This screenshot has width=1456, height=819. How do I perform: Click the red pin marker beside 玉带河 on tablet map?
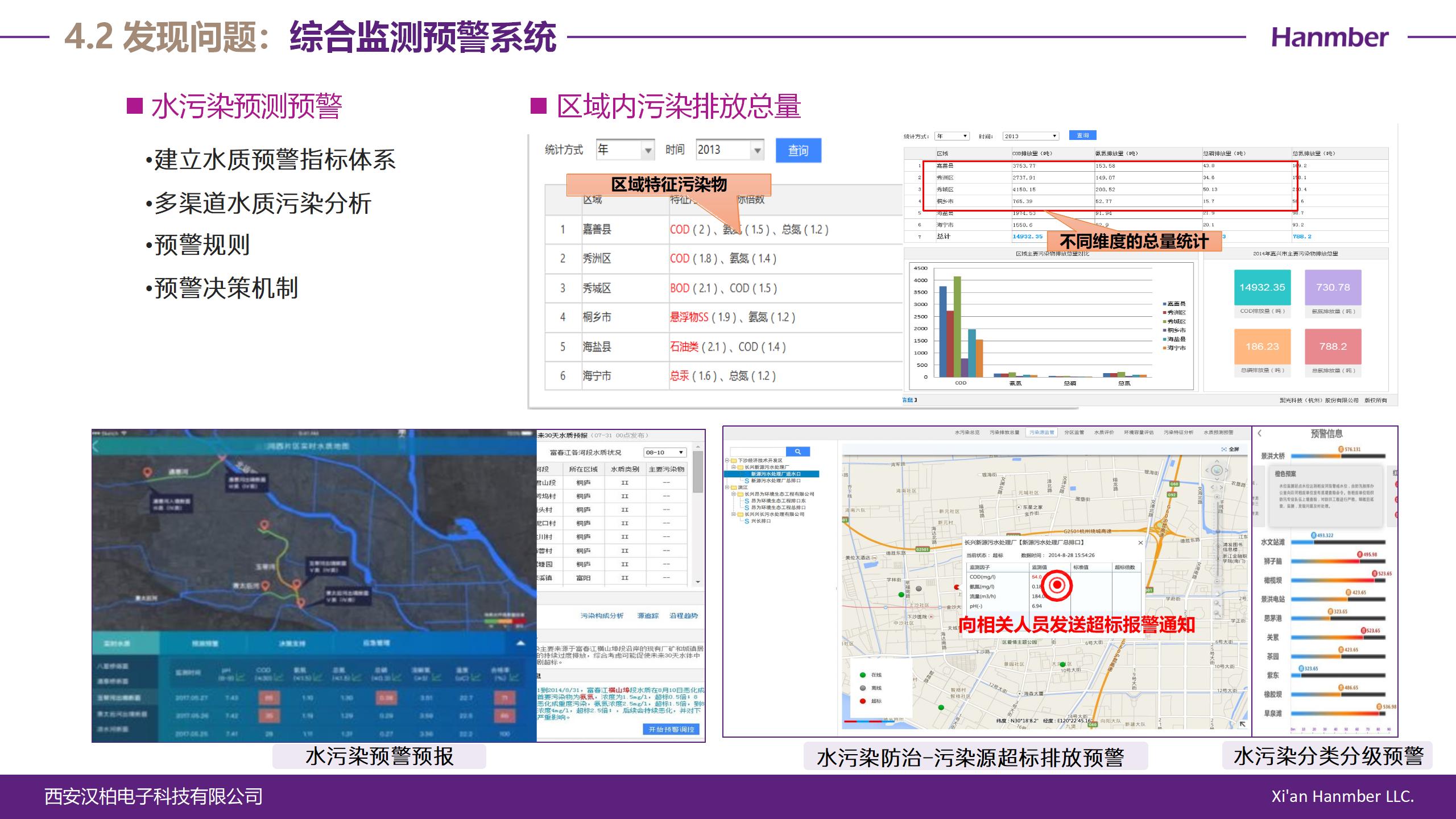pyautogui.click(x=264, y=525)
